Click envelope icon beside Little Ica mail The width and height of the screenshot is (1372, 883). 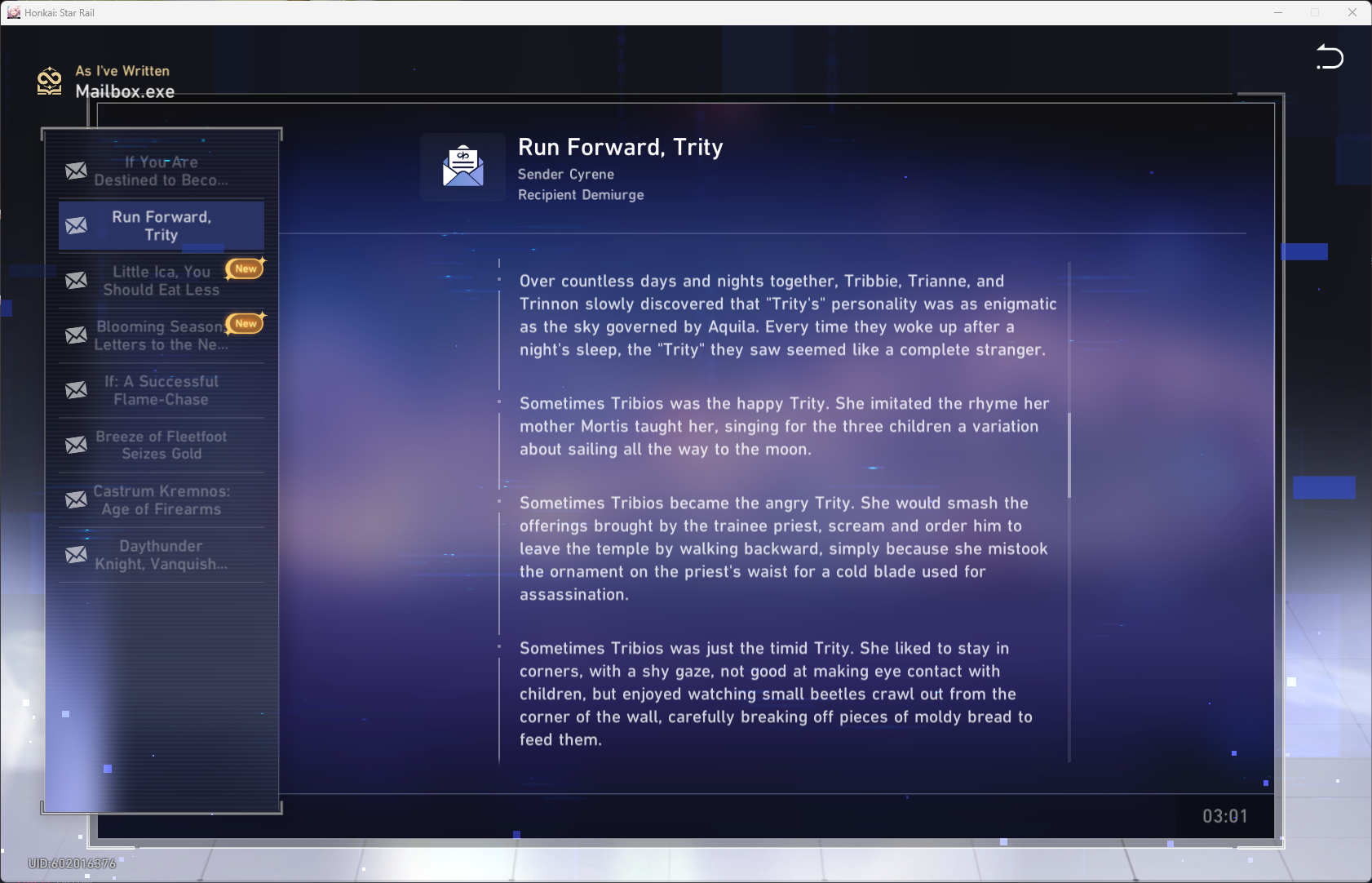77,281
